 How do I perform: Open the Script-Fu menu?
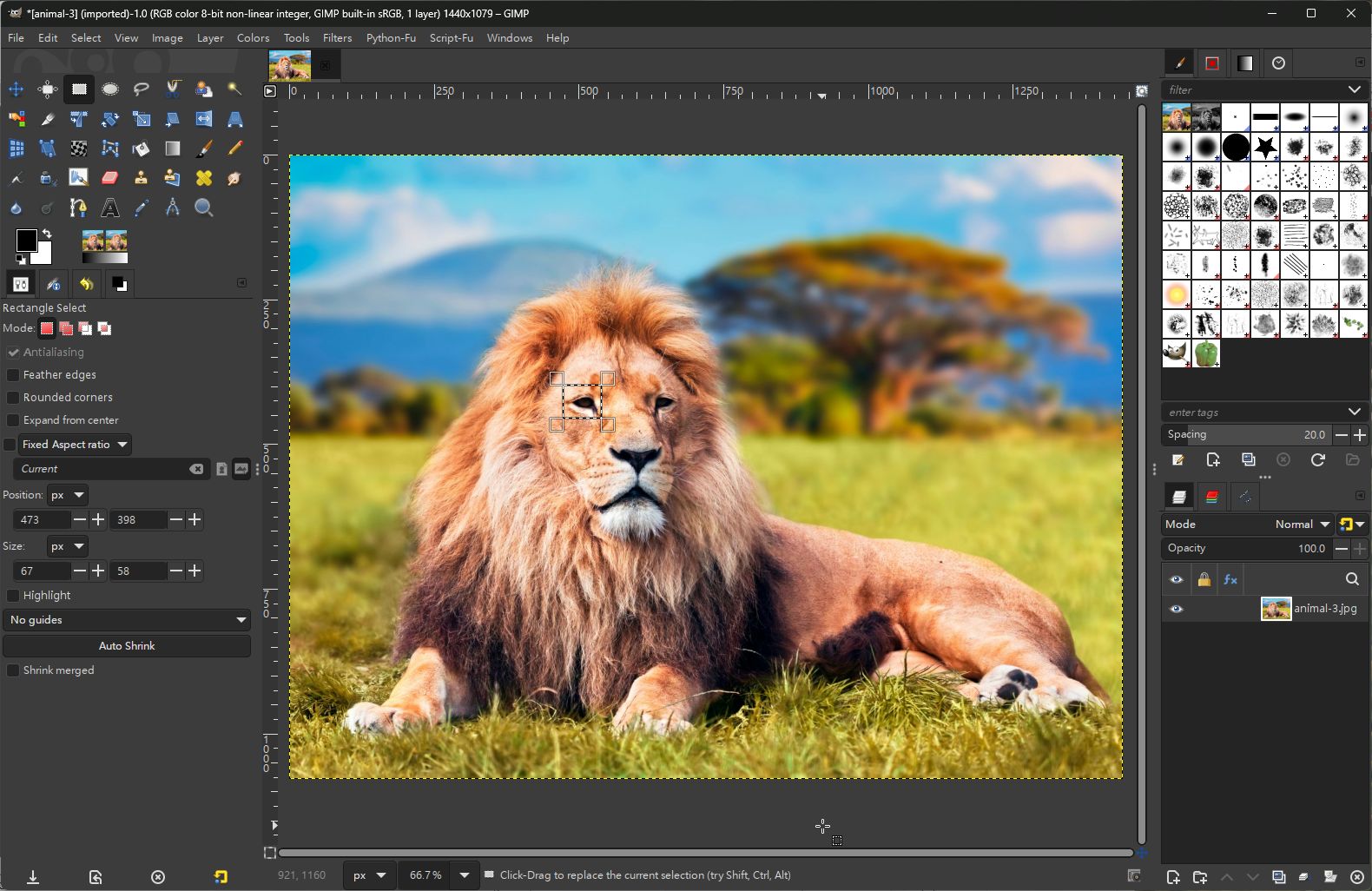(x=451, y=37)
